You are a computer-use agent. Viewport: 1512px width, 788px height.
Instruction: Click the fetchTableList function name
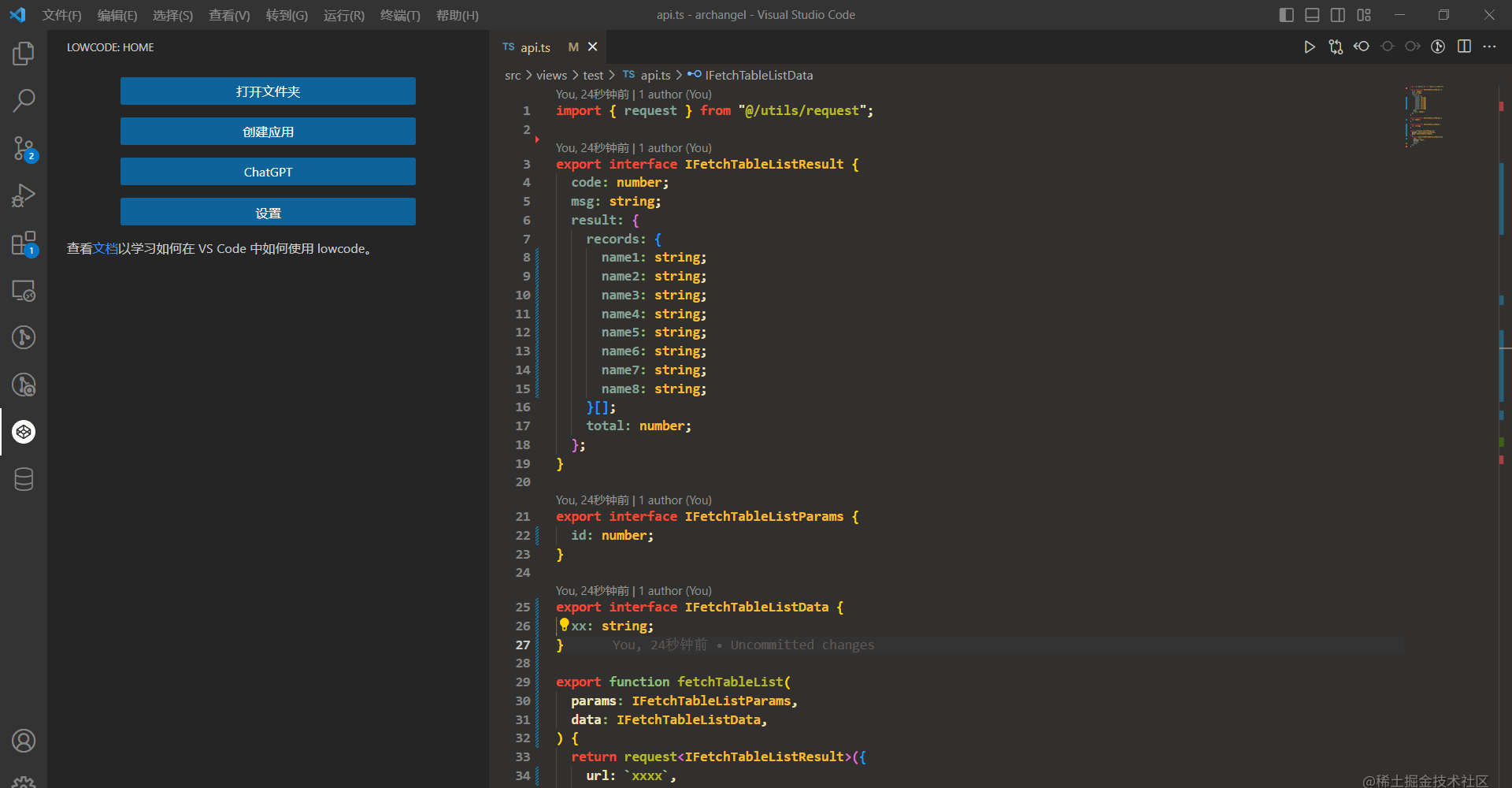coord(730,682)
